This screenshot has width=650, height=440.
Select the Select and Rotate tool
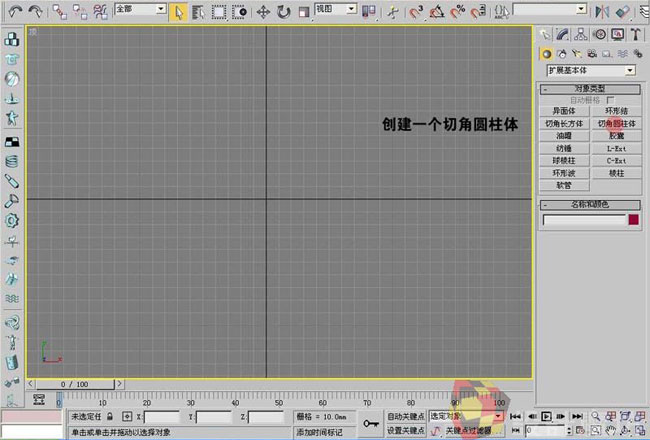[x=284, y=12]
